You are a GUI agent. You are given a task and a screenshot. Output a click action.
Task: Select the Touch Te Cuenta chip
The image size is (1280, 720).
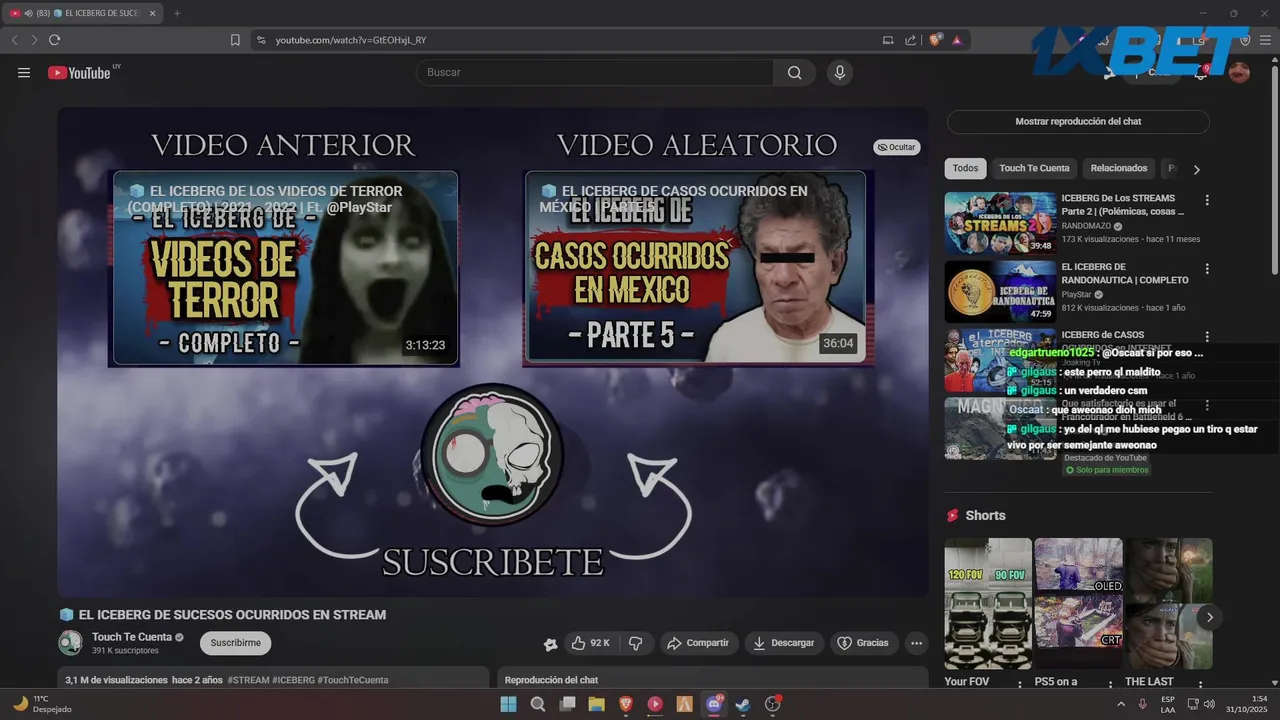[x=1034, y=168]
